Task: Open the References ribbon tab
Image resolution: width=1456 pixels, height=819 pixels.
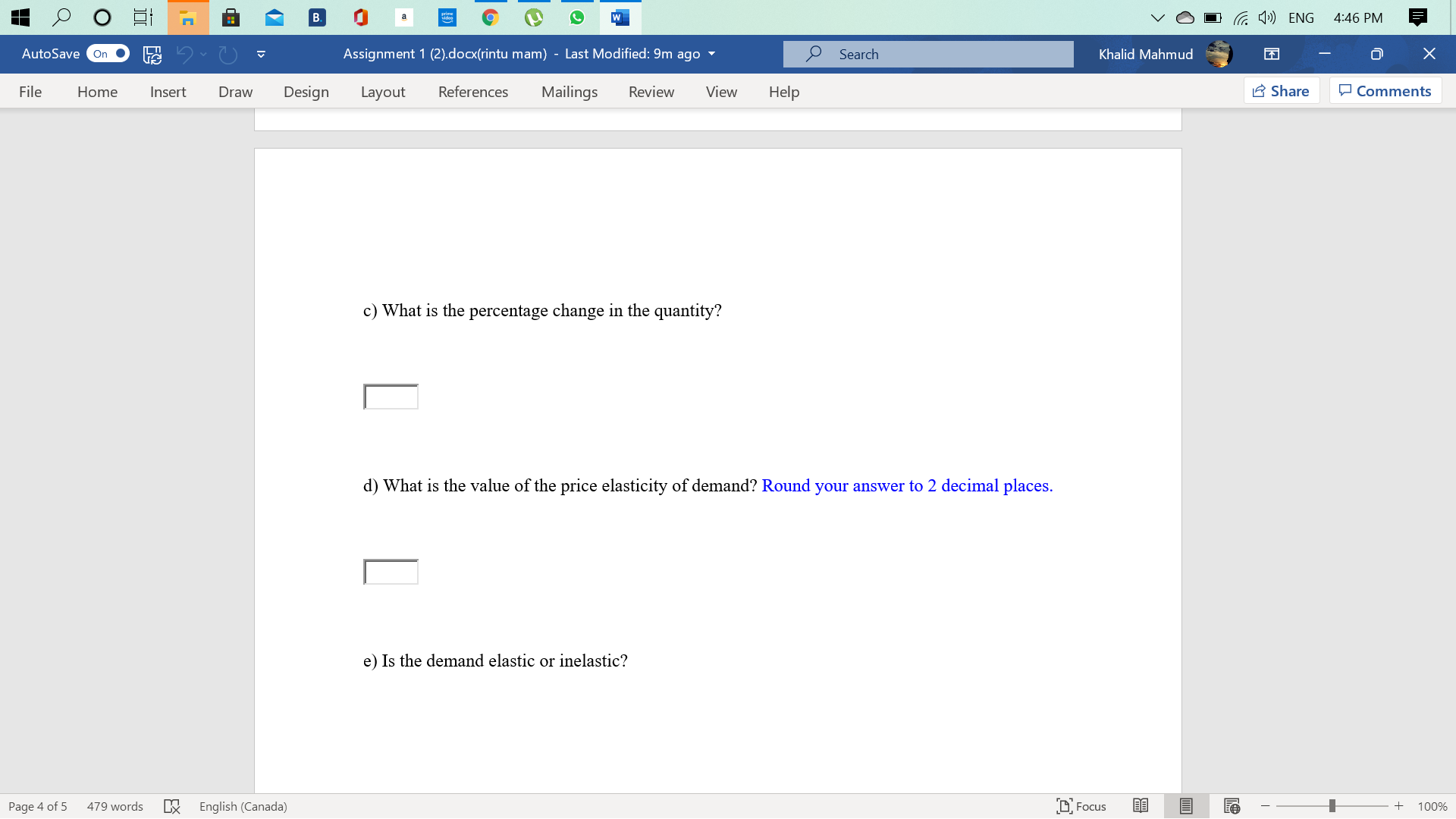Action: pyautogui.click(x=473, y=92)
